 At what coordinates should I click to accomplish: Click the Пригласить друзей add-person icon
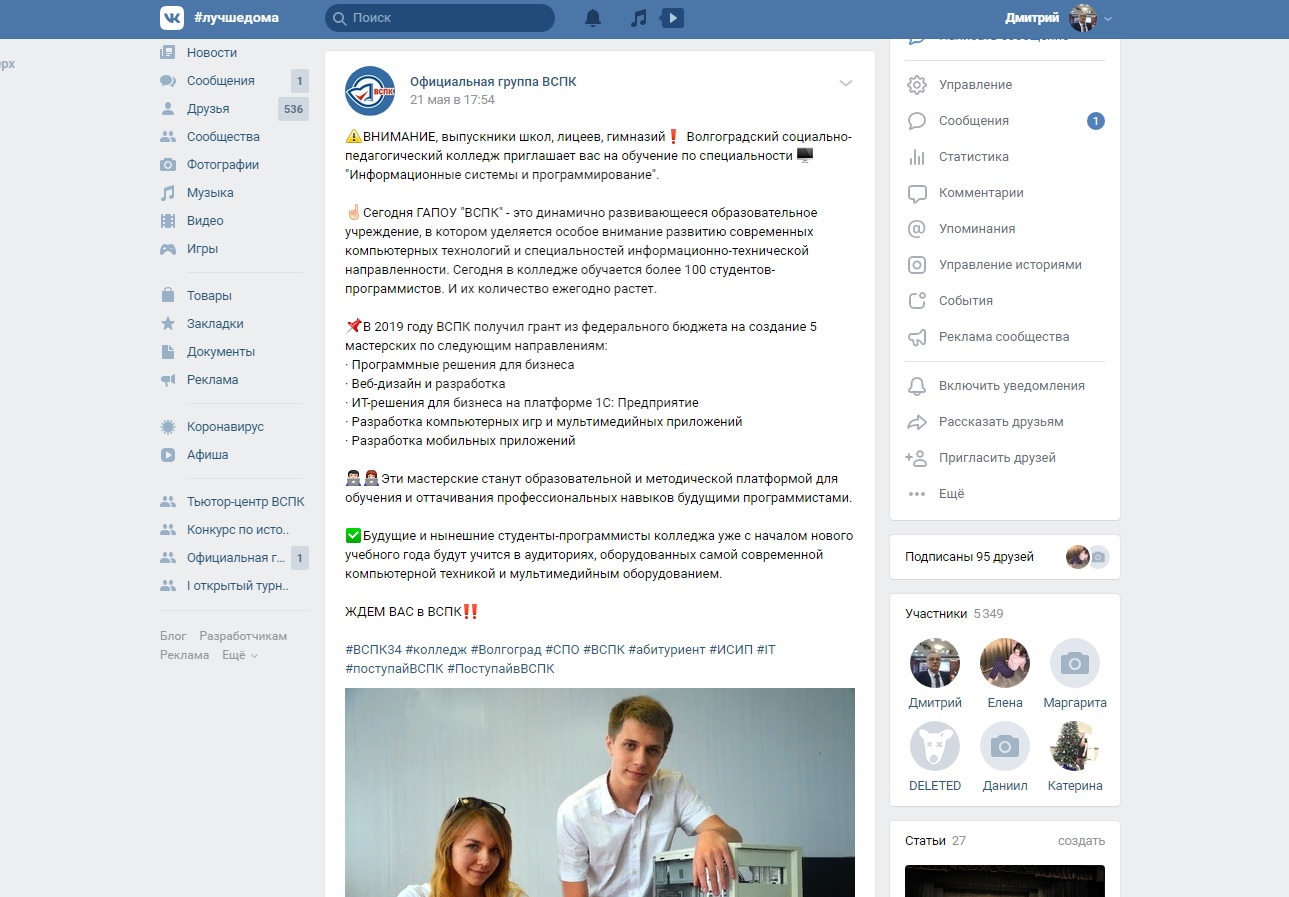pyautogui.click(x=916, y=458)
